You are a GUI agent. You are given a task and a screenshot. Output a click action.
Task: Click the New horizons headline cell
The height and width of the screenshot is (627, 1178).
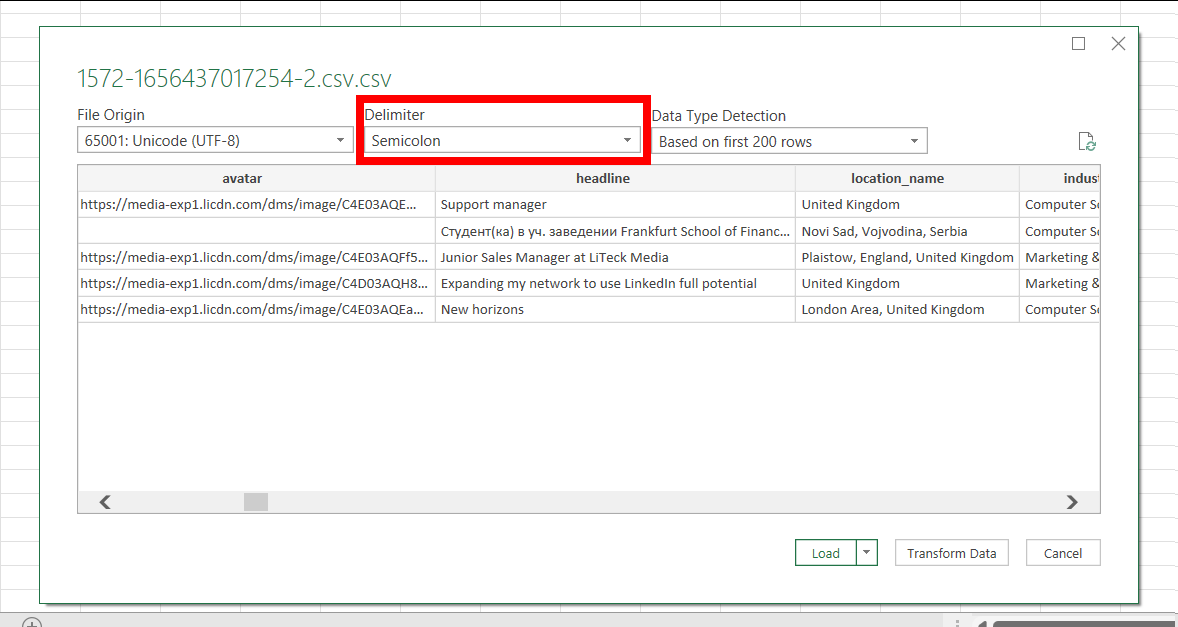coord(615,309)
